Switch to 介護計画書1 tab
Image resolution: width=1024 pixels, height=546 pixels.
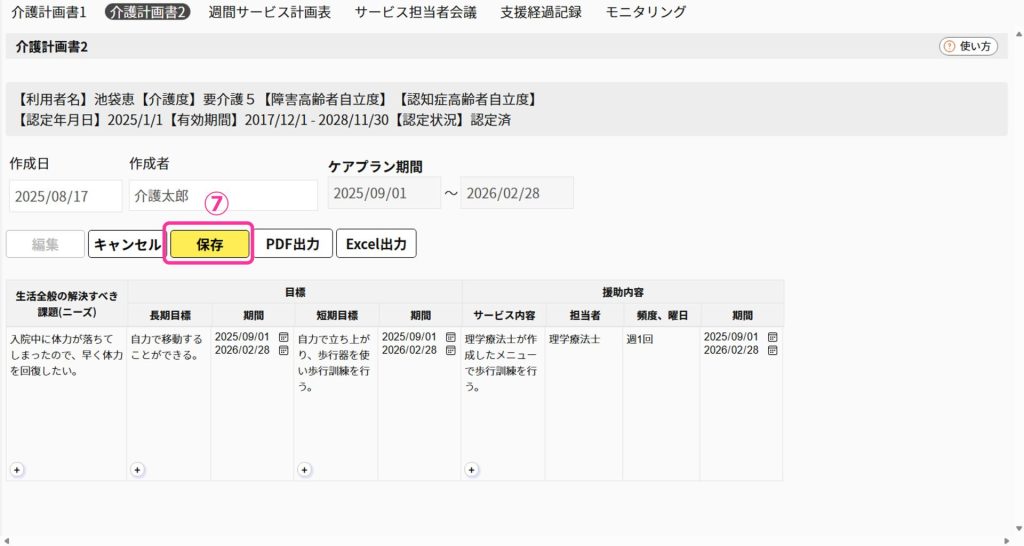click(x=49, y=12)
